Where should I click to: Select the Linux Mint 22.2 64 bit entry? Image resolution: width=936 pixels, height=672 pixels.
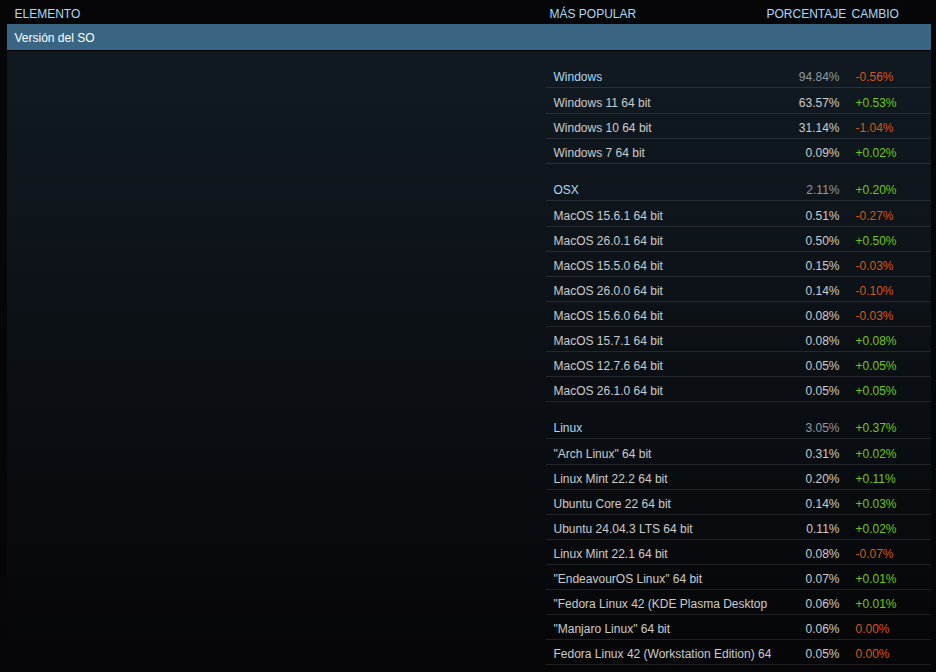point(610,479)
